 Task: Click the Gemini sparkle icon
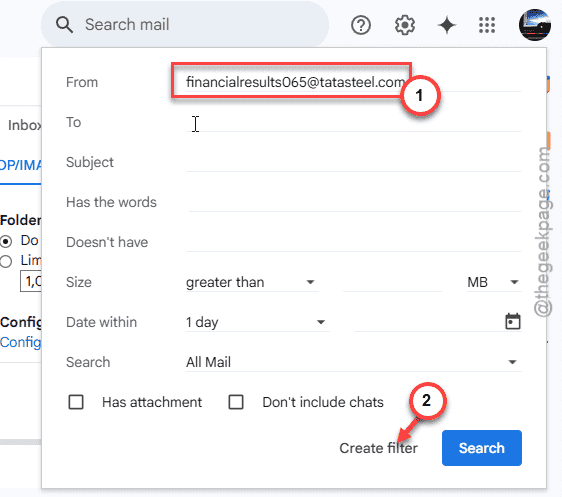click(447, 25)
